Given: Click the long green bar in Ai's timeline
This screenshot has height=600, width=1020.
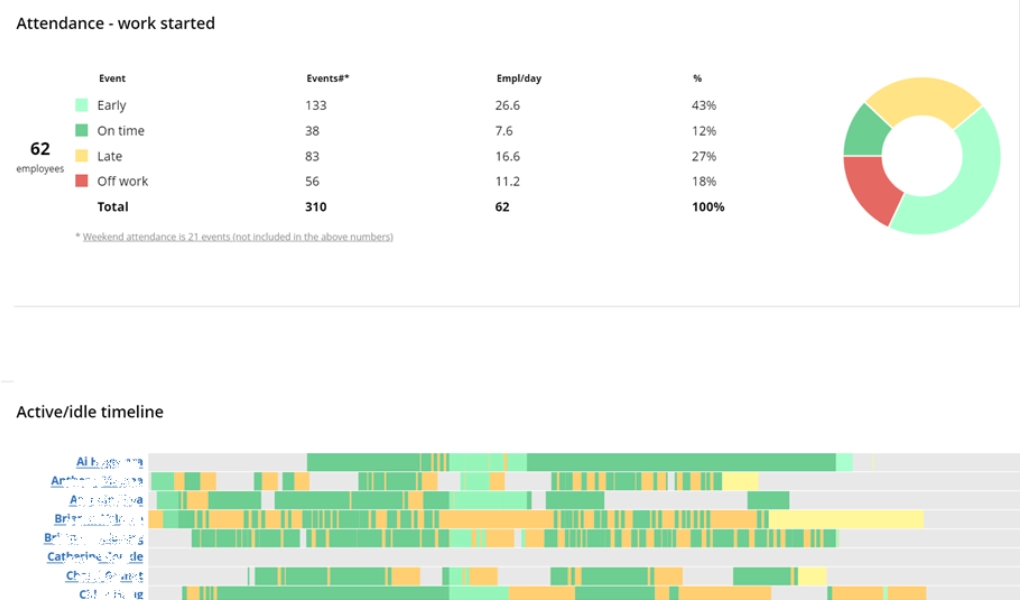Looking at the screenshot, I should [x=680, y=462].
